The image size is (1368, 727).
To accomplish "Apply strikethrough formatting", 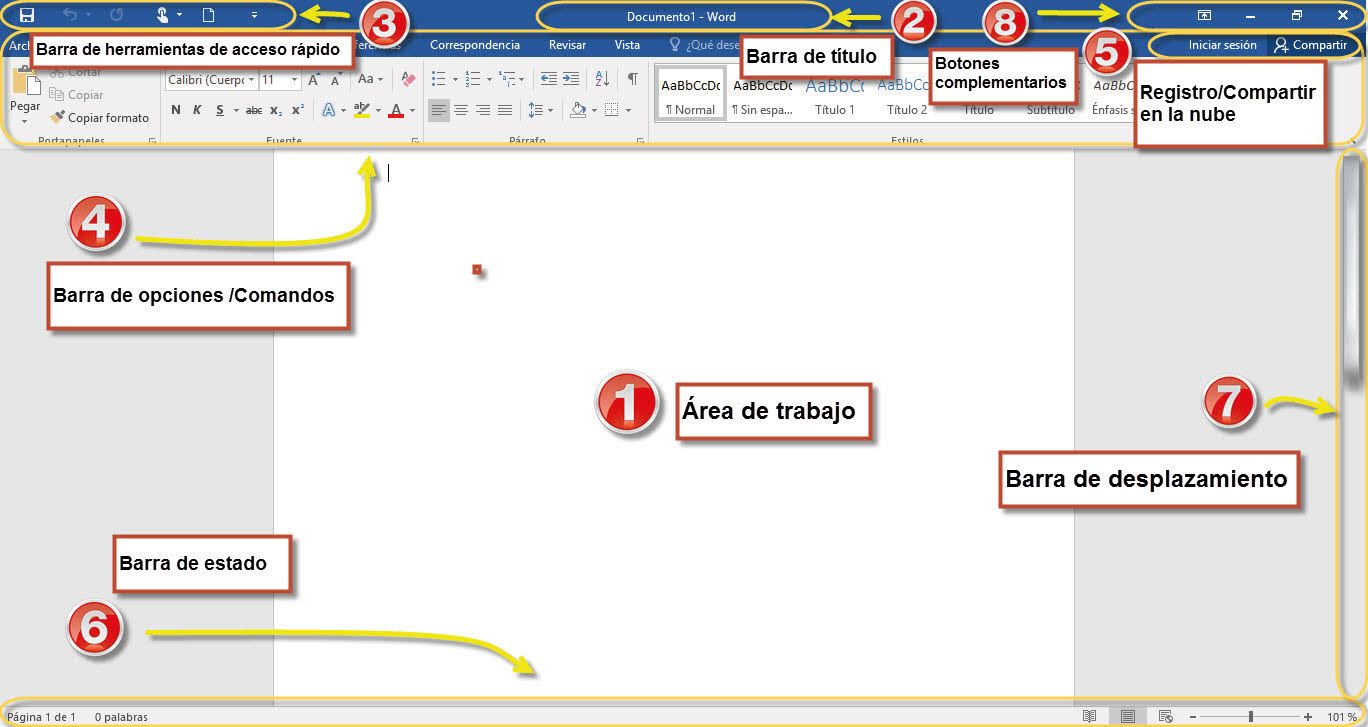I will (252, 109).
